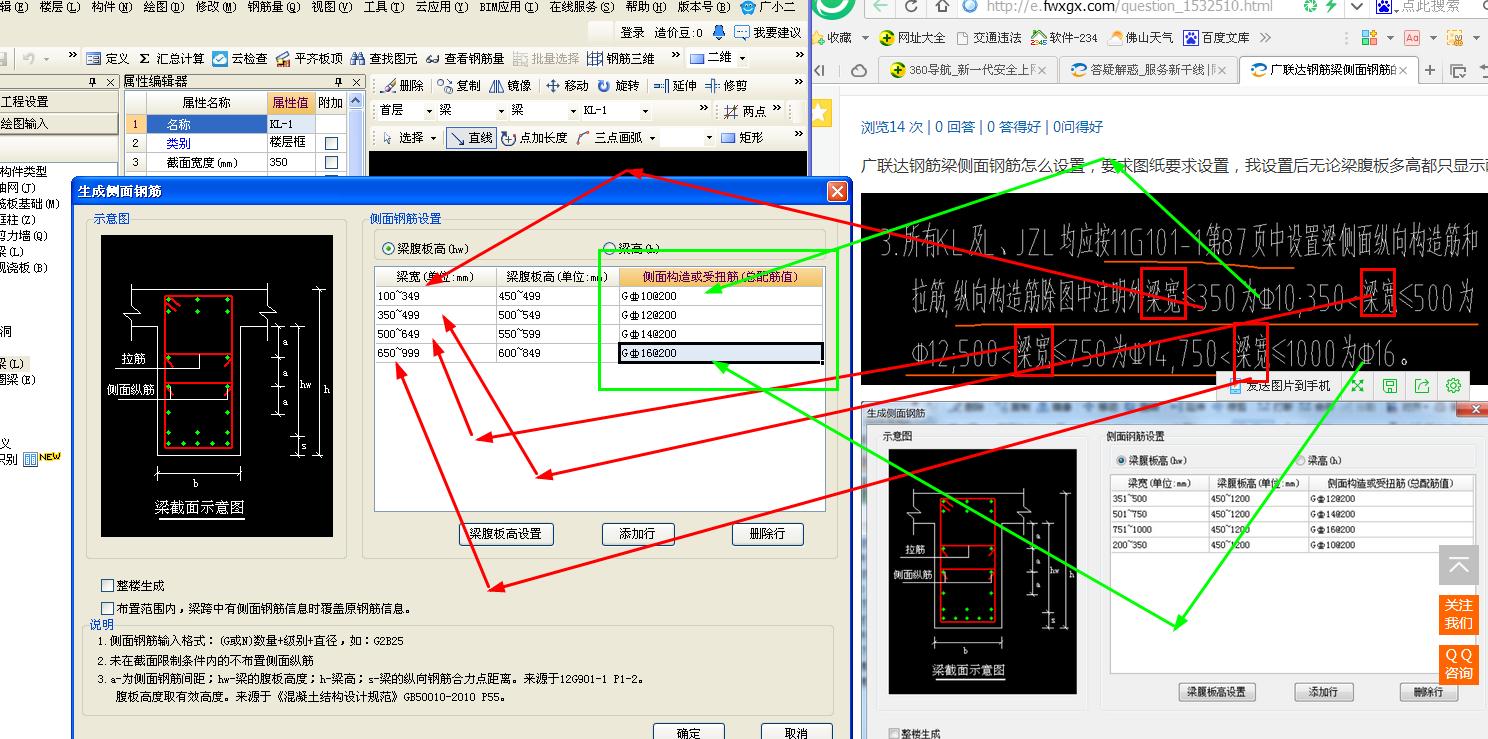Open 查找图元 find element tool
Image resolution: width=1488 pixels, height=739 pixels.
click(383, 59)
